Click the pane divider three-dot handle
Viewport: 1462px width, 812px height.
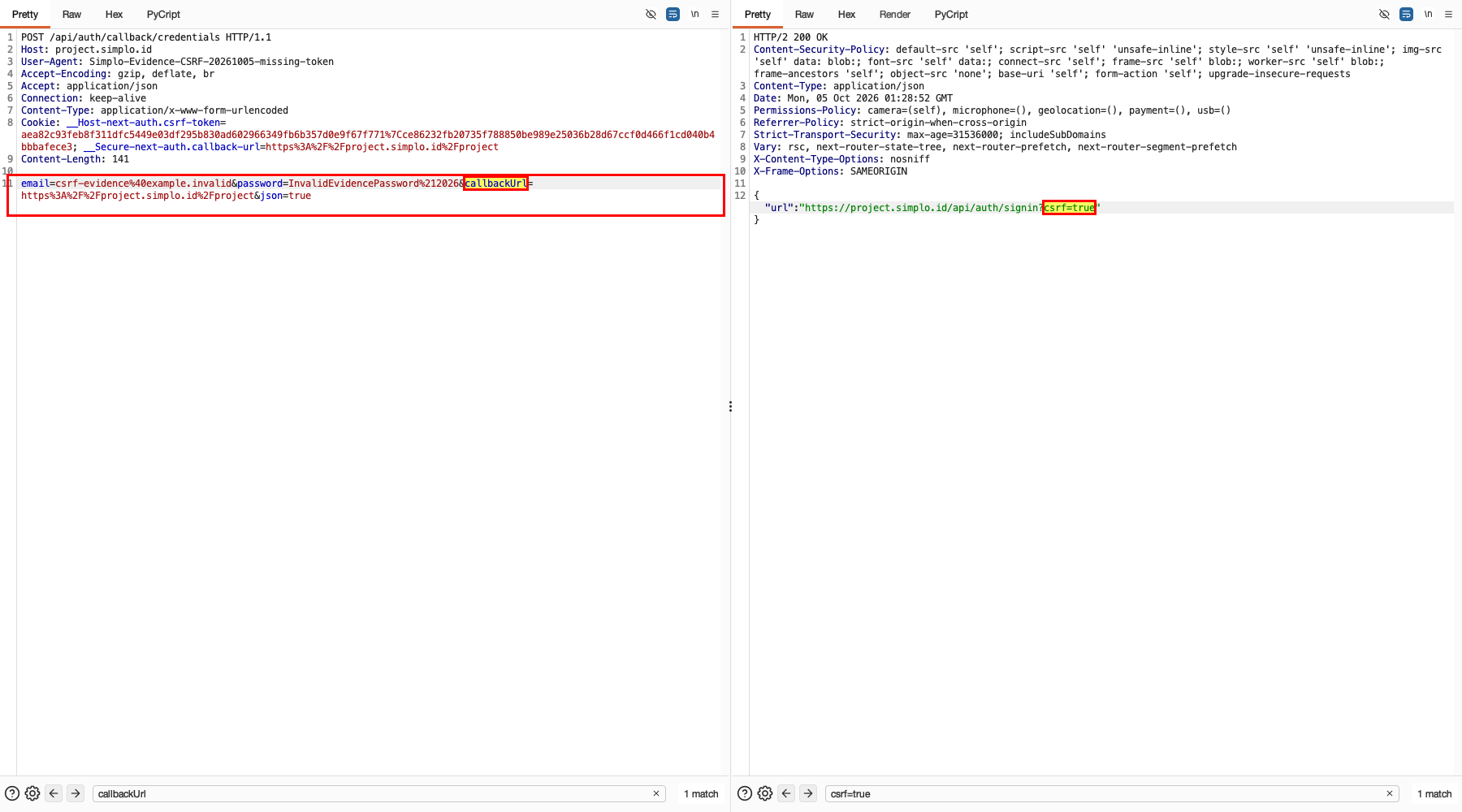point(730,406)
